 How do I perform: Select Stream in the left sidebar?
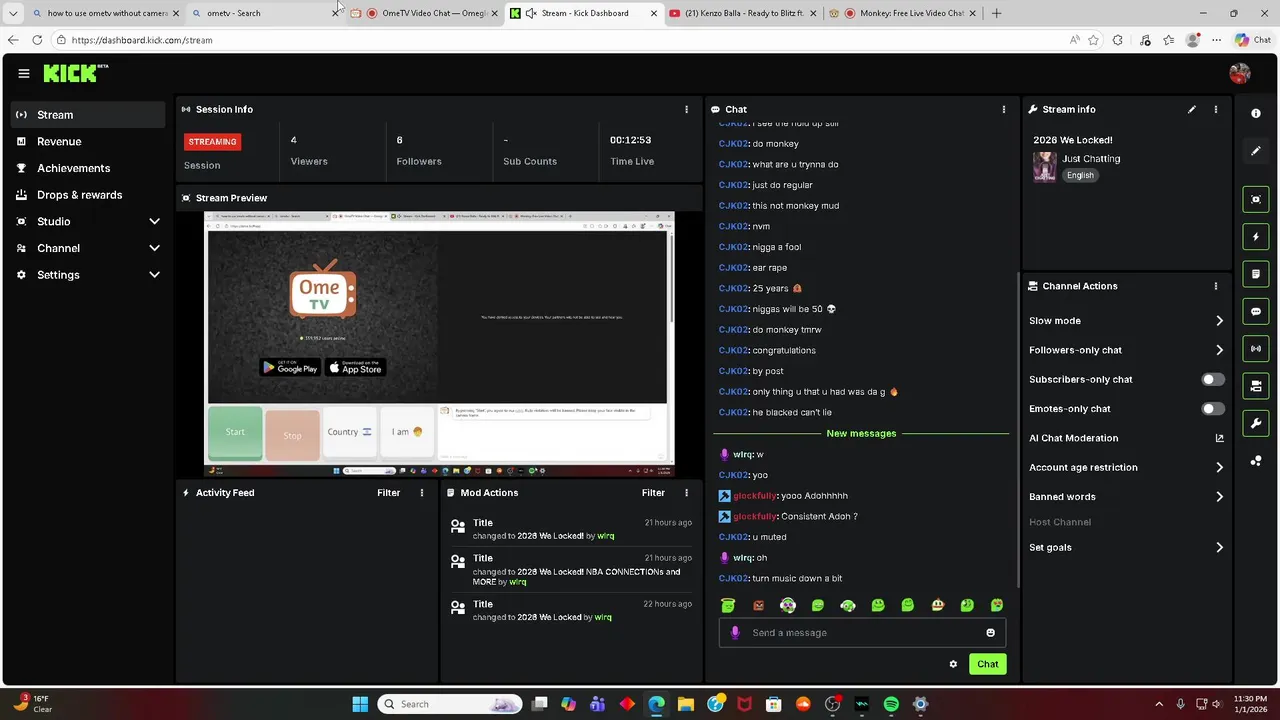pos(88,115)
